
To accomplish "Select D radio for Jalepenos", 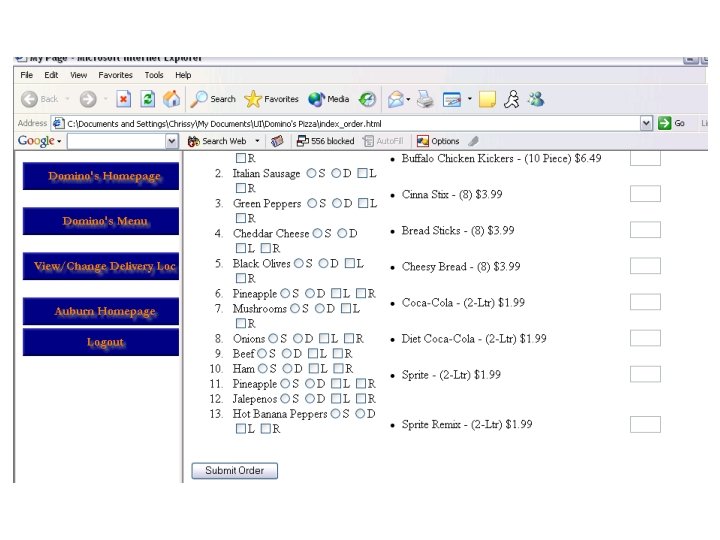I will pyautogui.click(x=310, y=399).
